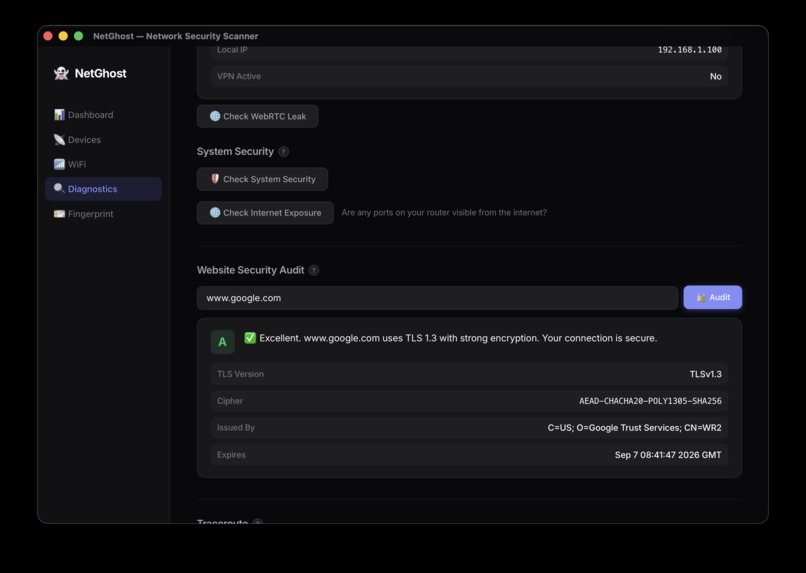The width and height of the screenshot is (806, 573).
Task: Start the website Audit
Action: pos(712,297)
